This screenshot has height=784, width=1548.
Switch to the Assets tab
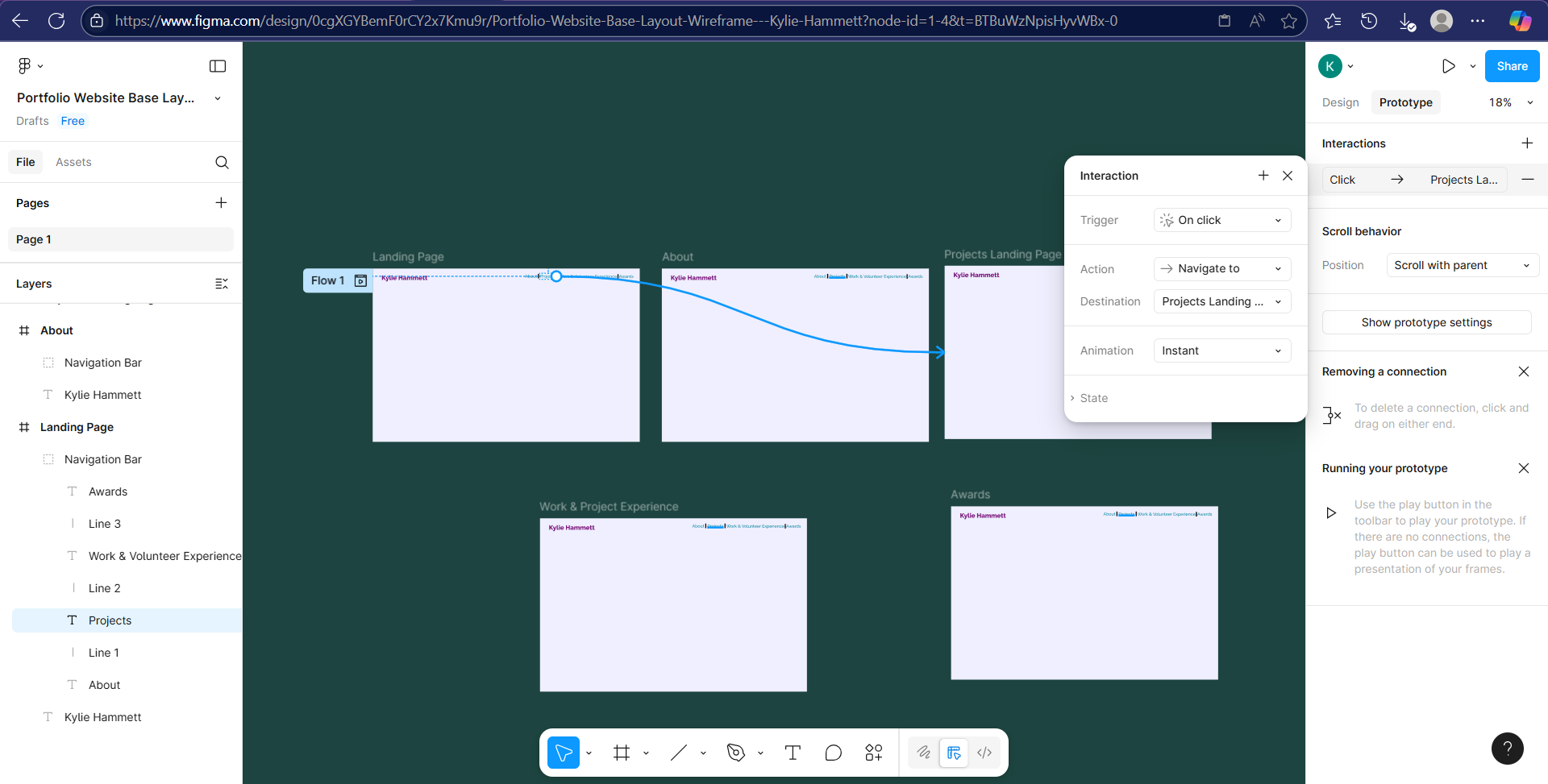(73, 162)
